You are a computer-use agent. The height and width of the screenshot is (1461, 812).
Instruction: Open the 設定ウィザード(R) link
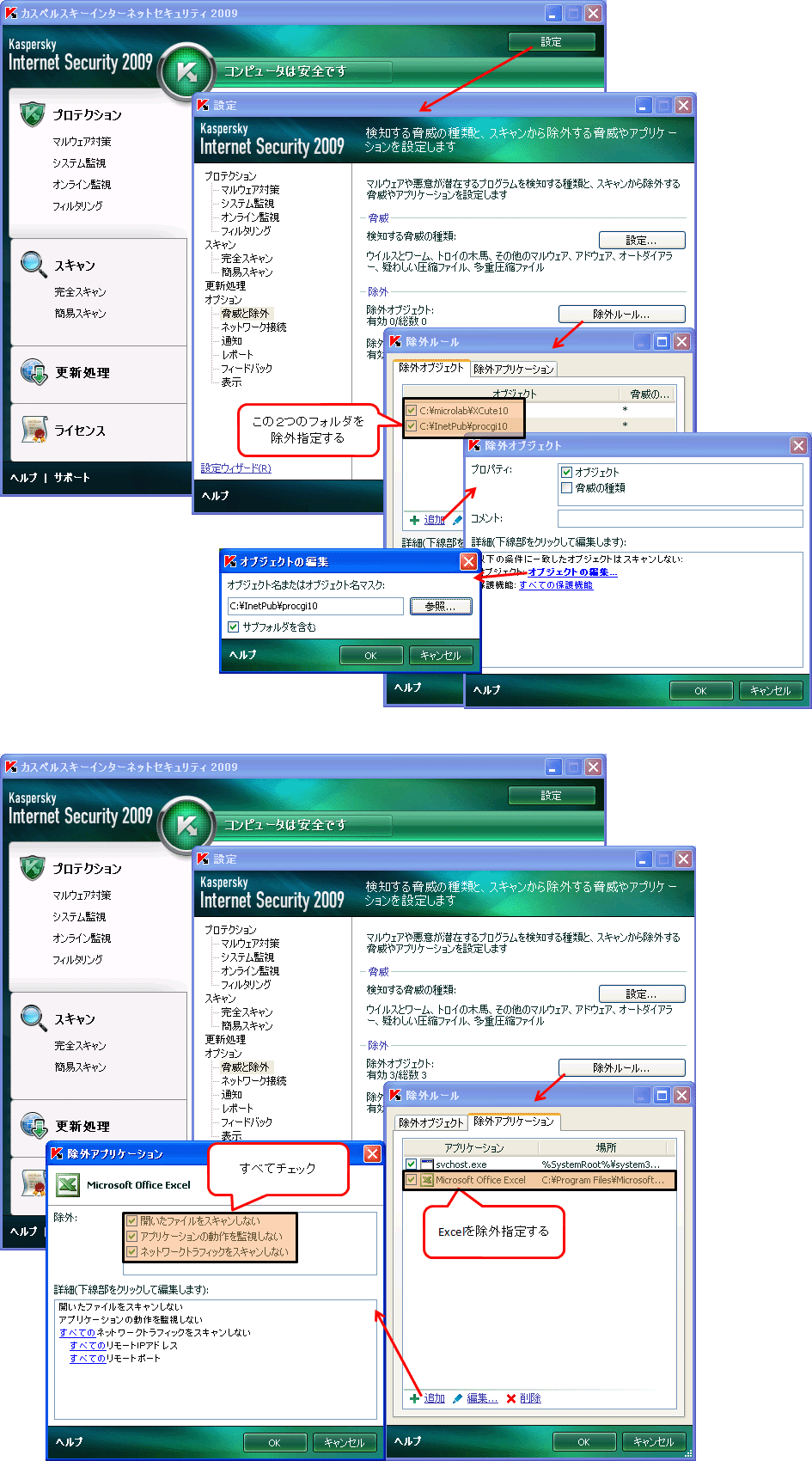point(236,468)
